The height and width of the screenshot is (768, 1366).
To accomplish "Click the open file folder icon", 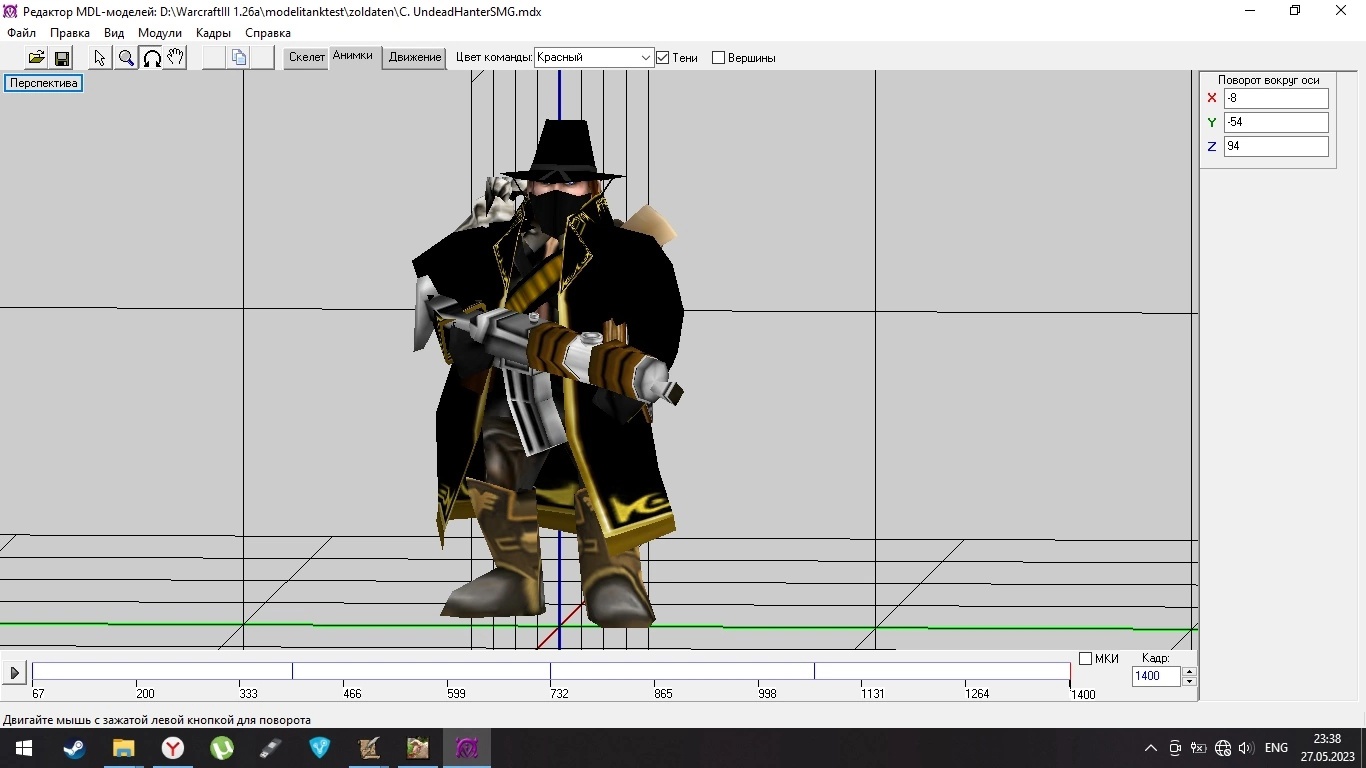I will click(36, 58).
